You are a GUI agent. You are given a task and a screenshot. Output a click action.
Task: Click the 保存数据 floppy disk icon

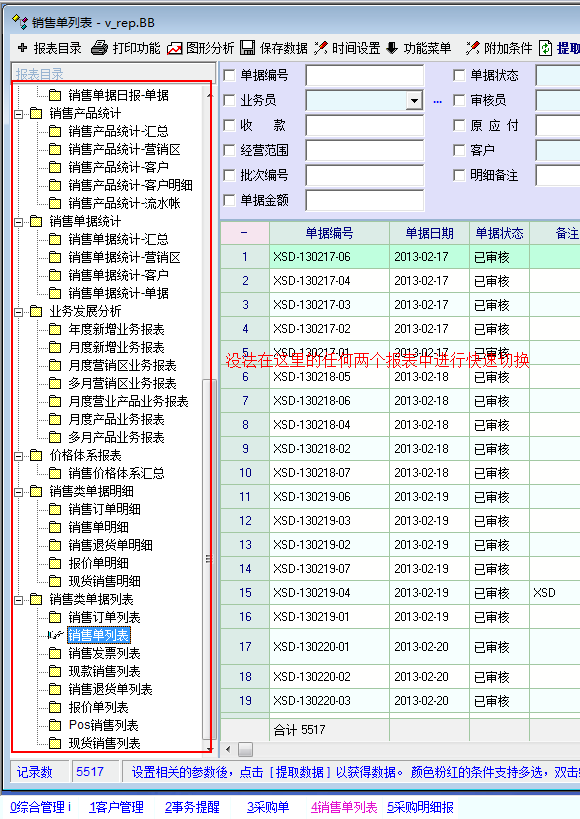tap(248, 48)
